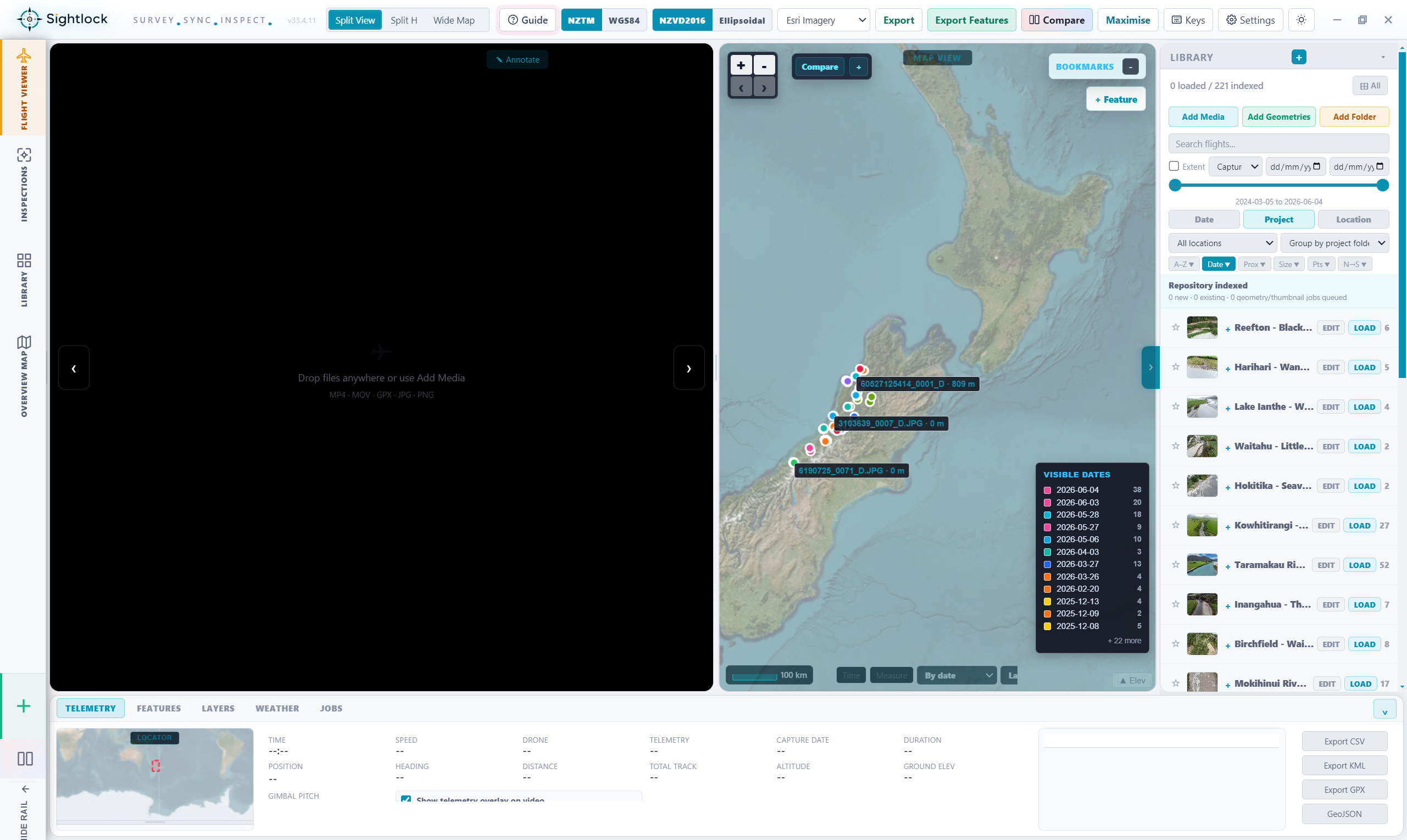The height and width of the screenshot is (840, 1407).
Task: Open the All locations dropdown
Action: (1222, 243)
